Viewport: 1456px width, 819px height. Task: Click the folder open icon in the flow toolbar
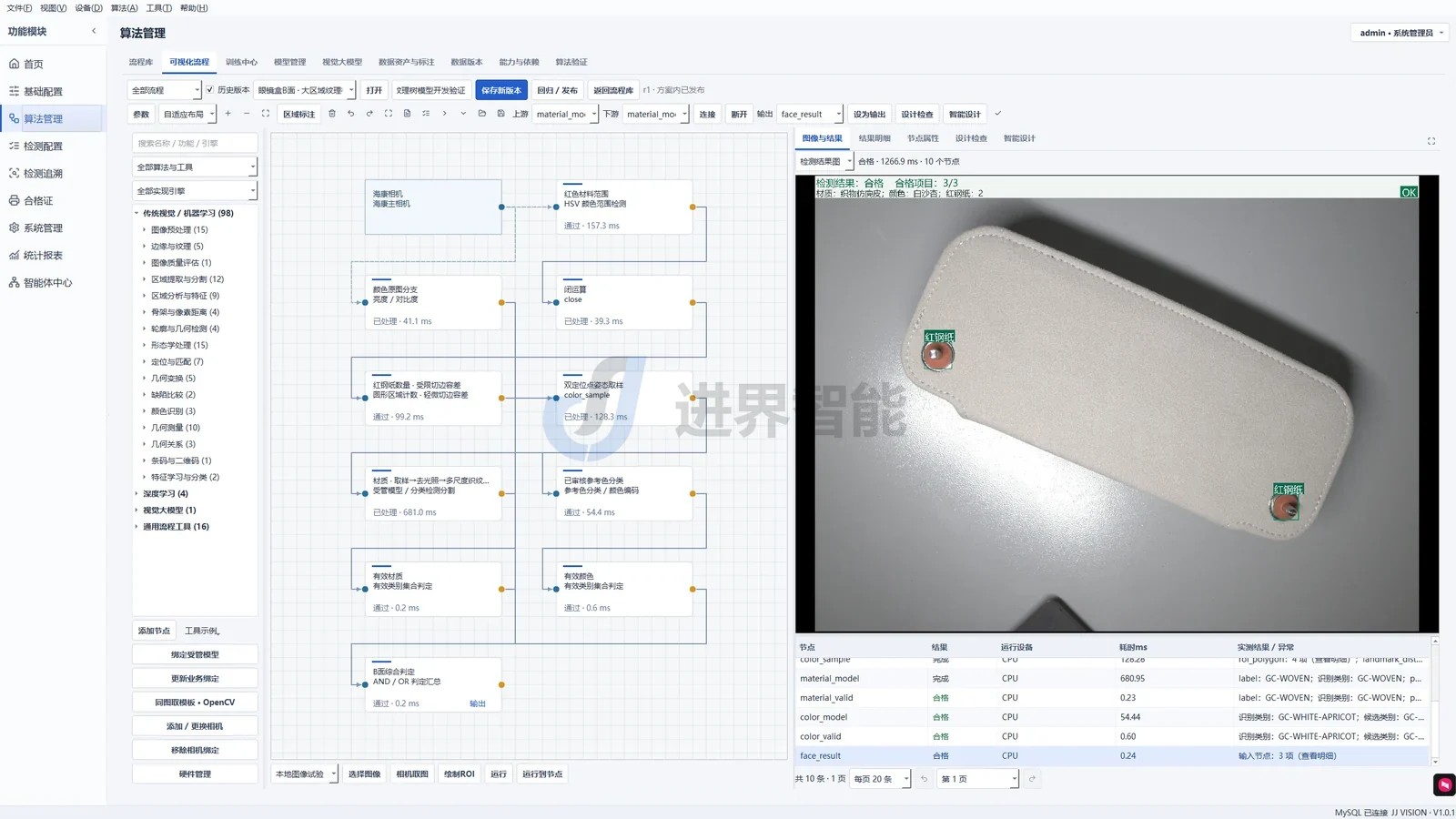(x=482, y=114)
